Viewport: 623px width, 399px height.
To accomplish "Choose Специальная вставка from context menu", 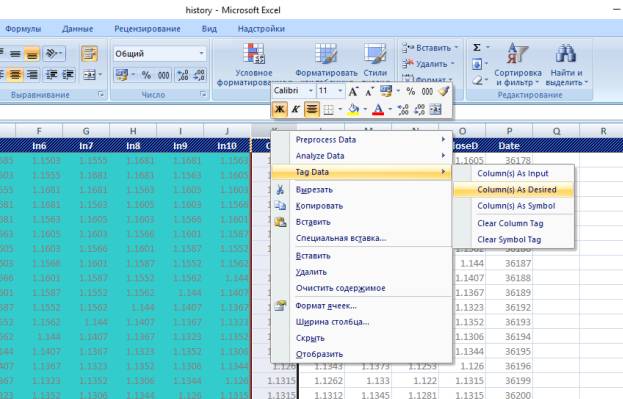I will [x=341, y=238].
